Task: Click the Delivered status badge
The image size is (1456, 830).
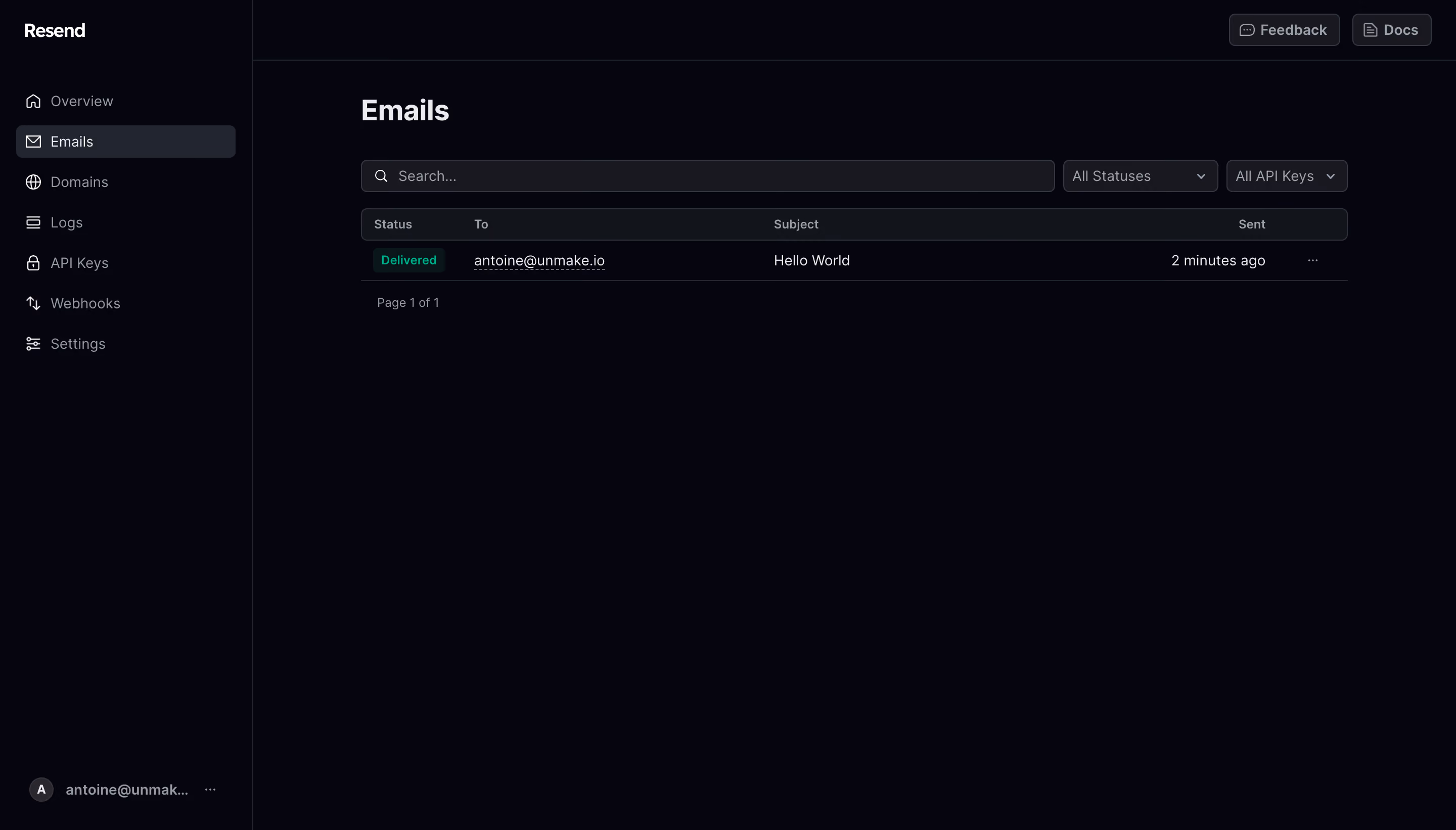Action: [409, 260]
